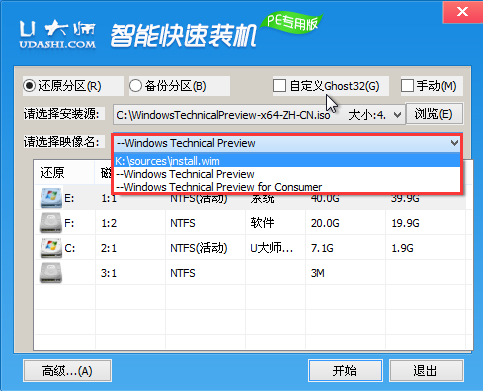This screenshot has height=391, width=483.
Task: Click partition number 3:1
Action: point(109,273)
